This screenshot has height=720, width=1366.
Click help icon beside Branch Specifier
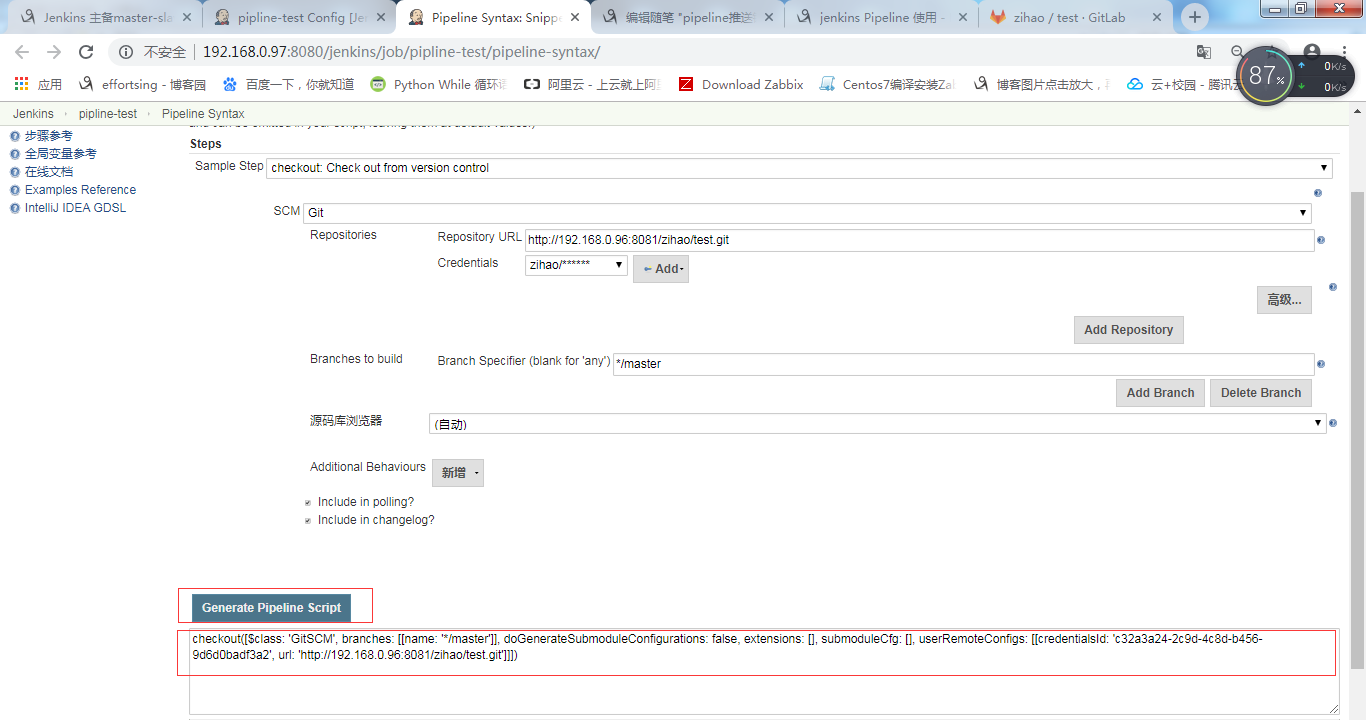point(1321,364)
